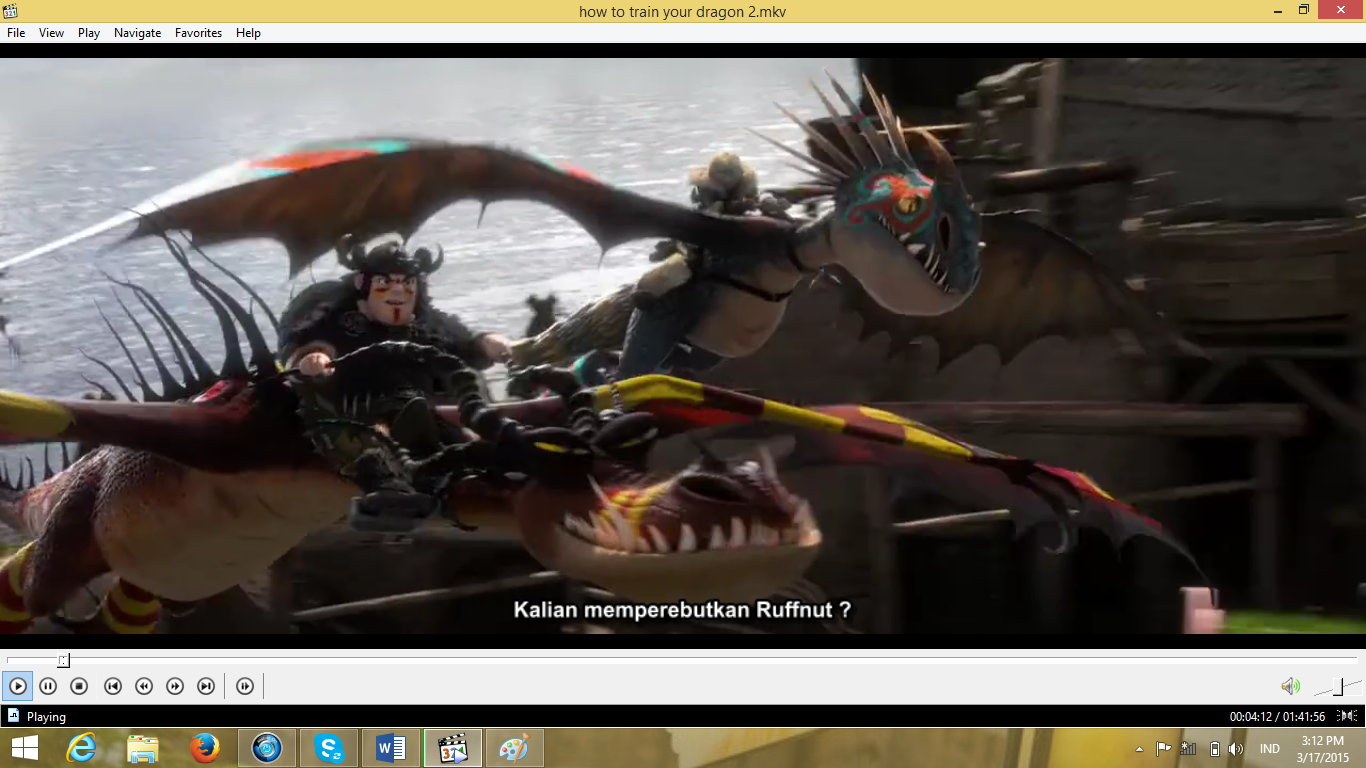The image size is (1366, 768).
Task: Open the Favorites menu
Action: (x=198, y=33)
